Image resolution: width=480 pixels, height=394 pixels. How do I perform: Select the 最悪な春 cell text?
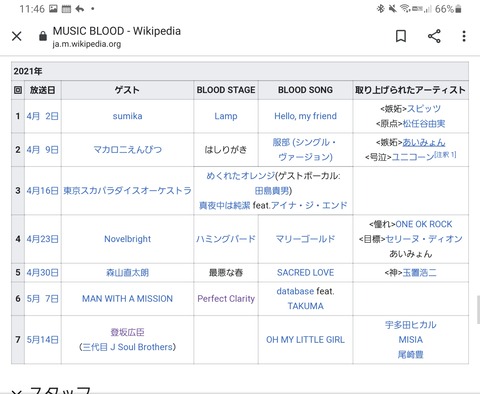tap(226, 273)
